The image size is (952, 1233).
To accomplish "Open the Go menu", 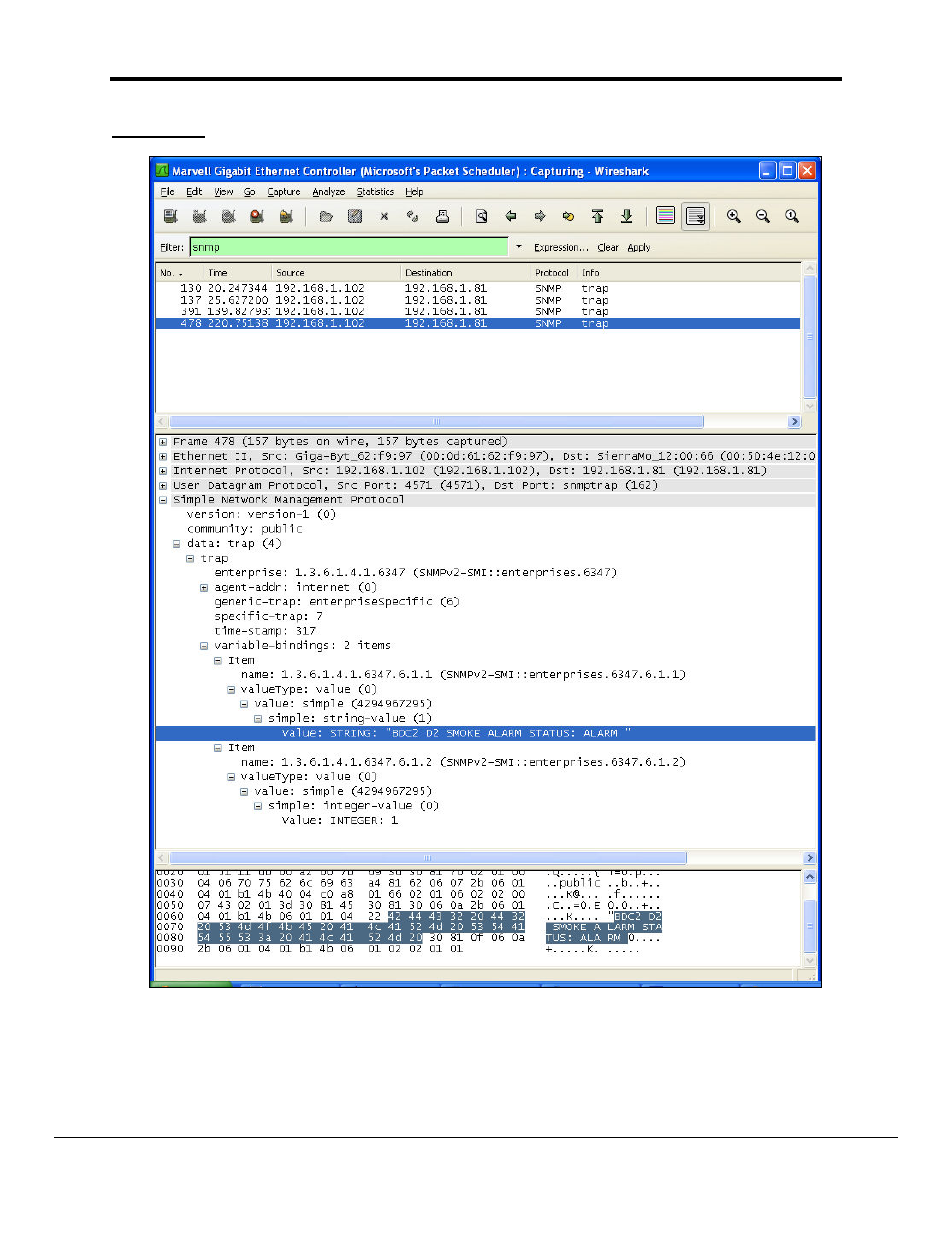I will point(250,192).
